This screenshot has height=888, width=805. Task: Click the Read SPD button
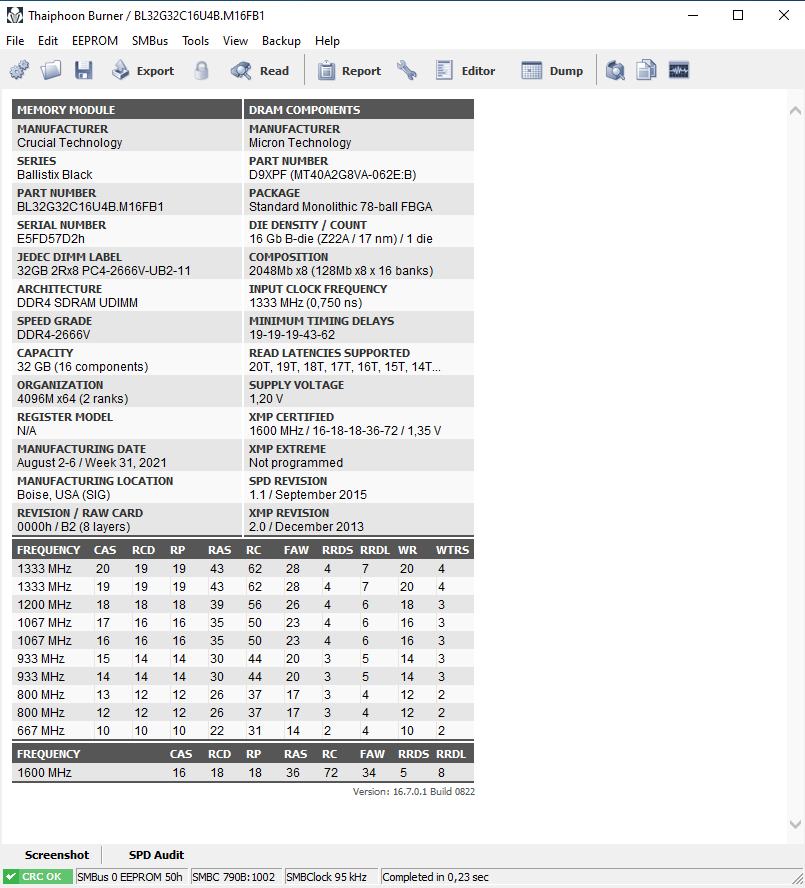pyautogui.click(x=260, y=71)
